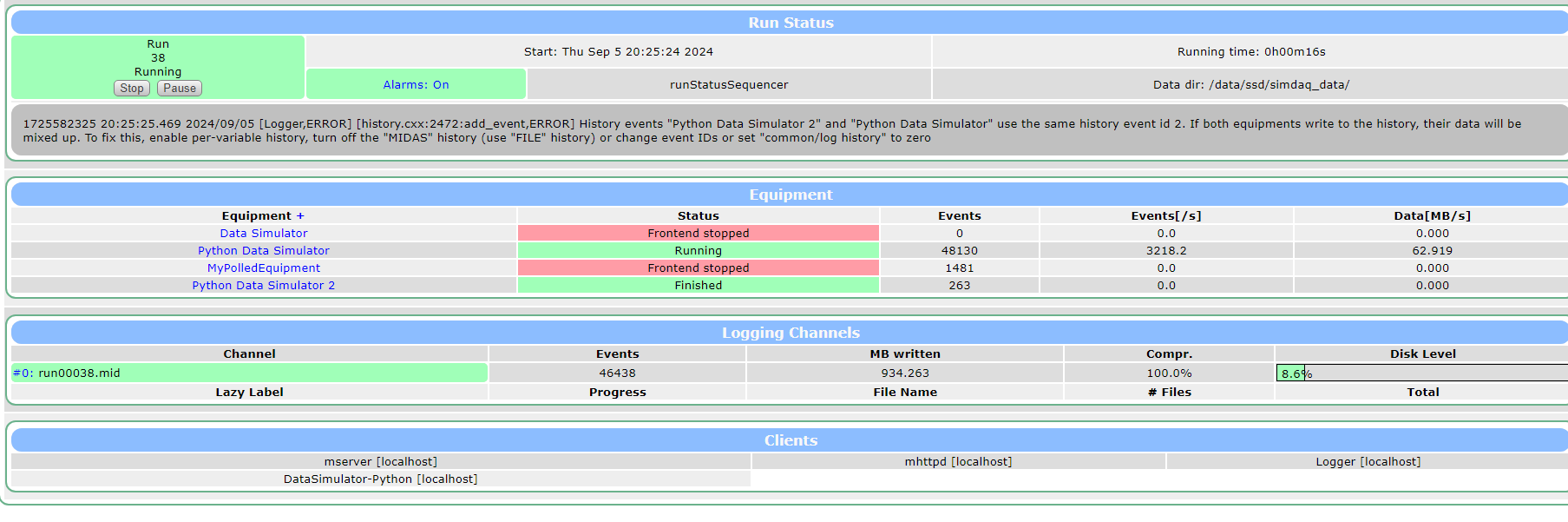Viewport: 1568px width, 522px height.
Task: Open the Alarms: On link
Action: 416,84
